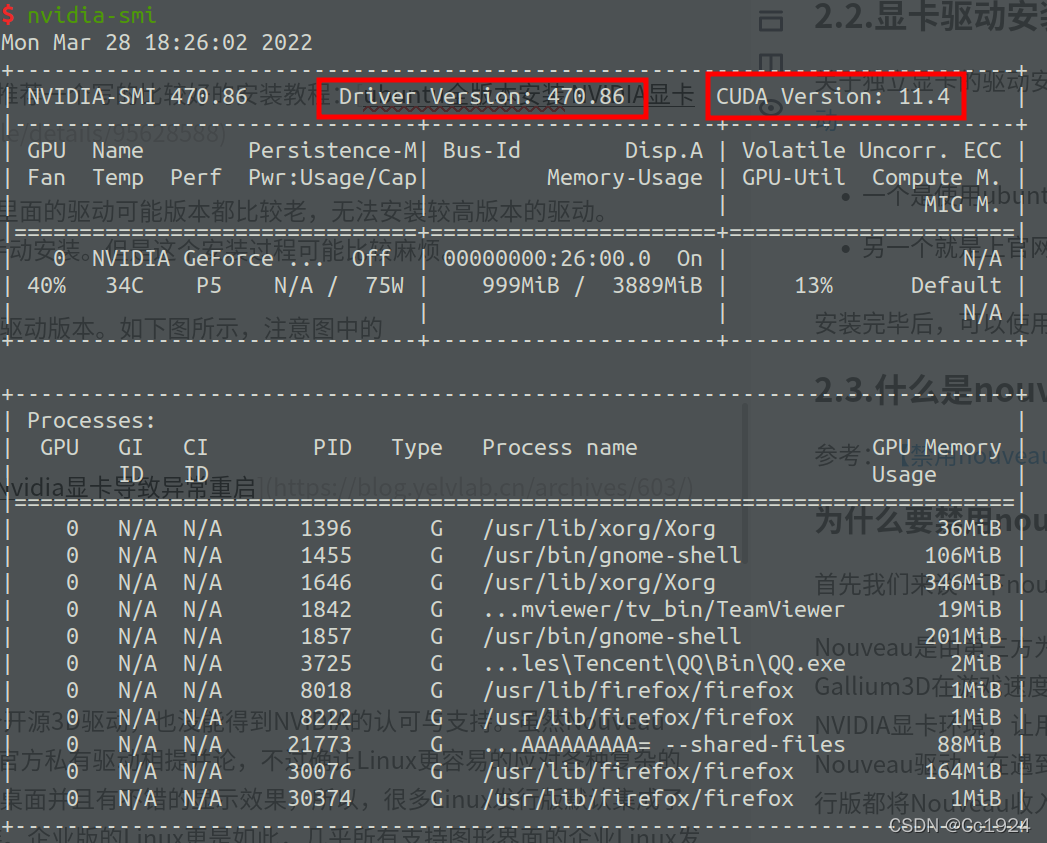Click the Volatile Uncorr. ECC header
This screenshot has width=1047, height=843.
click(871, 151)
